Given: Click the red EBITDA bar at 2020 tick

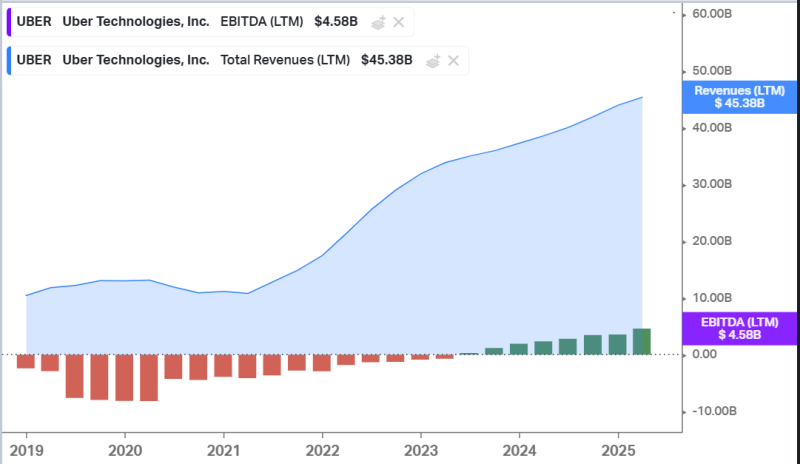Looking at the screenshot, I should point(124,378).
